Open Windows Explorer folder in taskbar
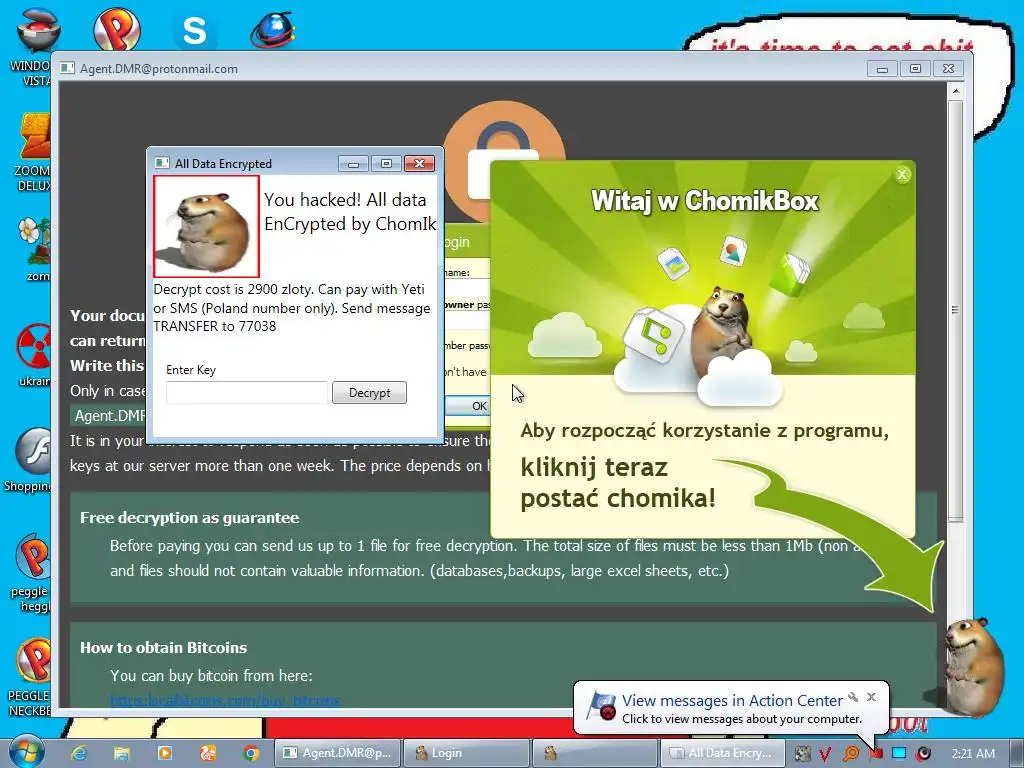The width and height of the screenshot is (1024, 768). pyautogui.click(x=121, y=753)
